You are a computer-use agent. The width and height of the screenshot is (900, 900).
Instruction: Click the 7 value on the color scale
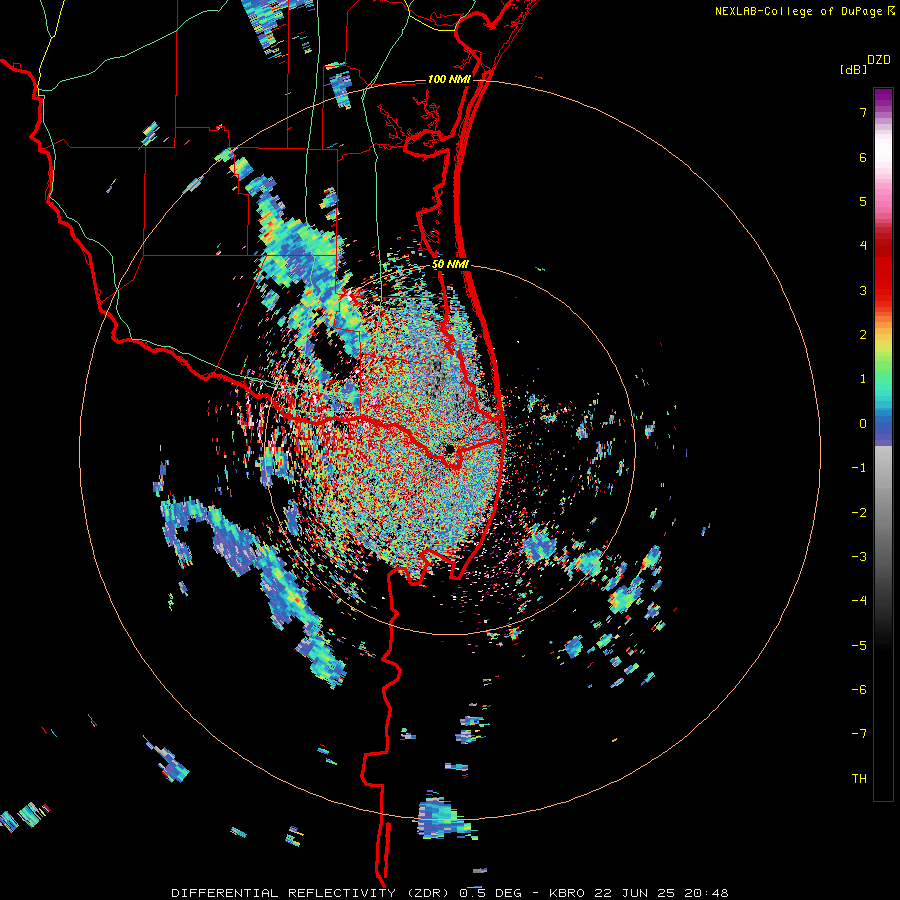click(863, 112)
